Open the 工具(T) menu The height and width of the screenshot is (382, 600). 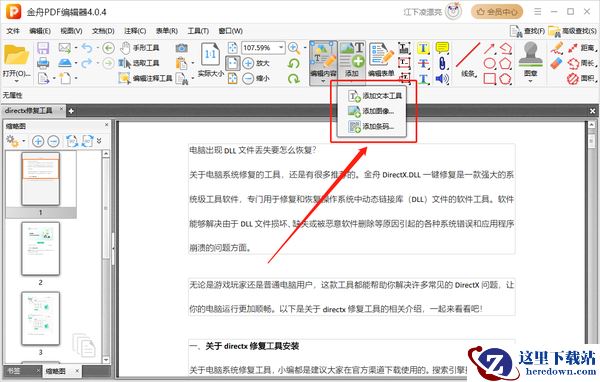tap(198, 31)
